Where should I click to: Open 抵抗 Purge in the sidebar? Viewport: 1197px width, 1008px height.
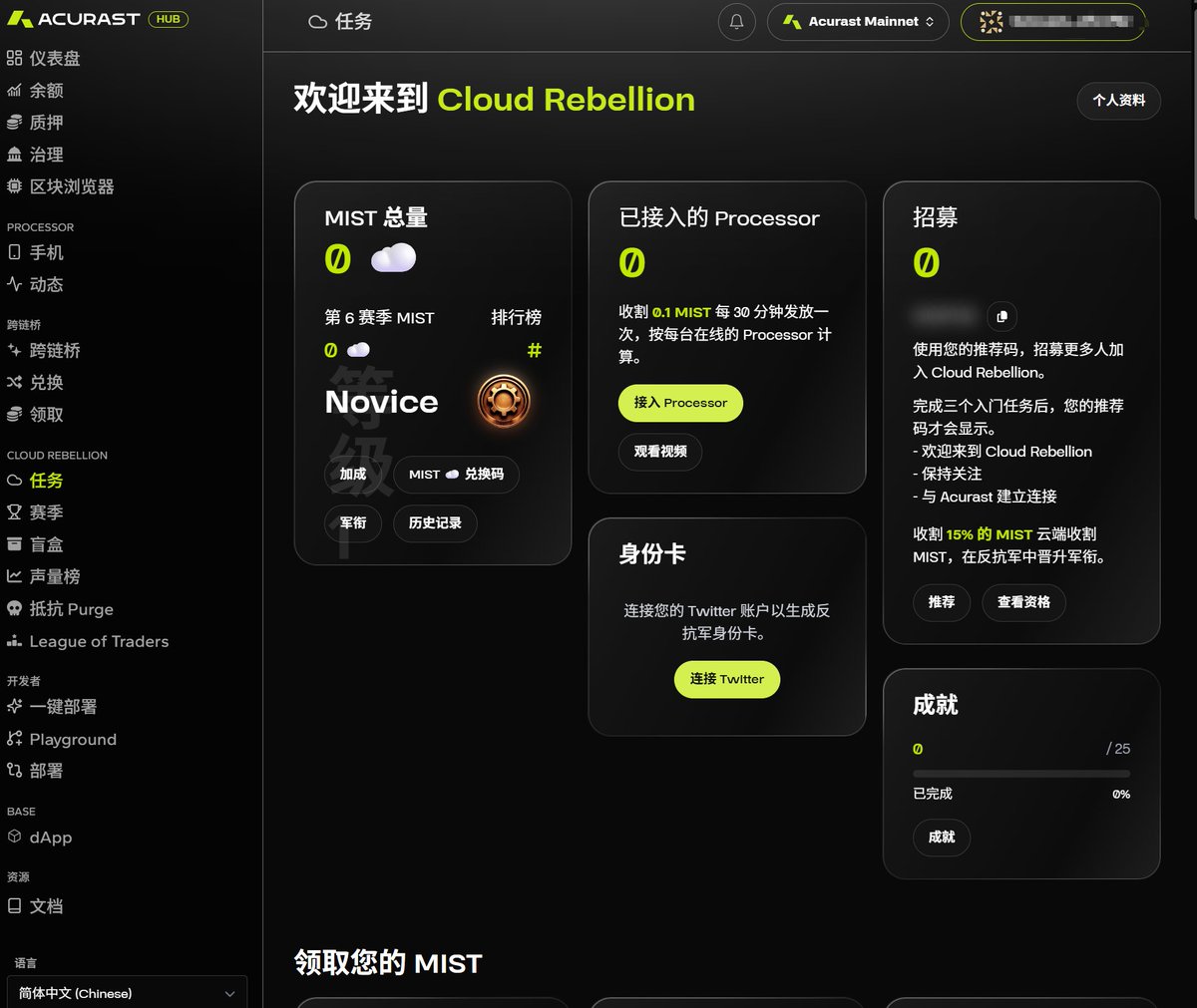click(x=61, y=609)
